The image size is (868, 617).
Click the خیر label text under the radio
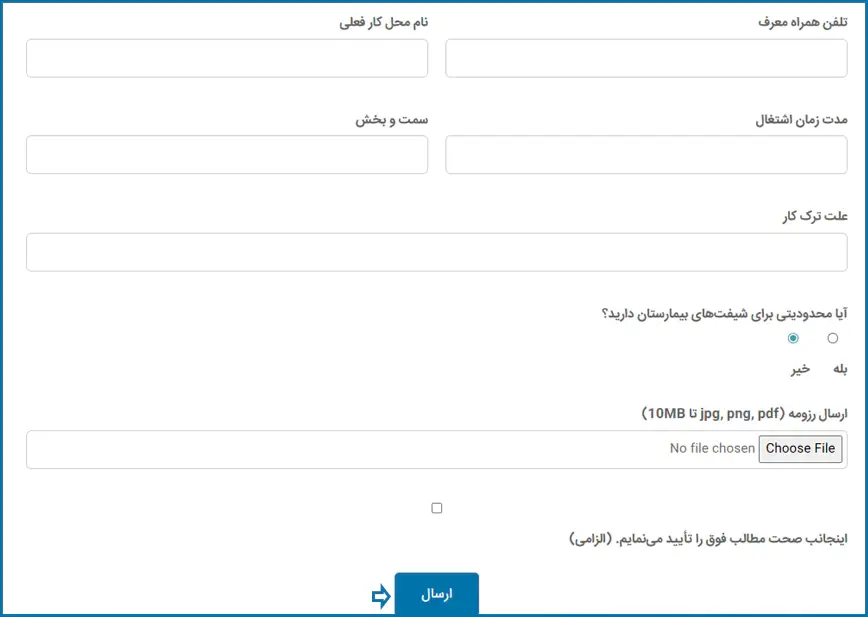(800, 369)
